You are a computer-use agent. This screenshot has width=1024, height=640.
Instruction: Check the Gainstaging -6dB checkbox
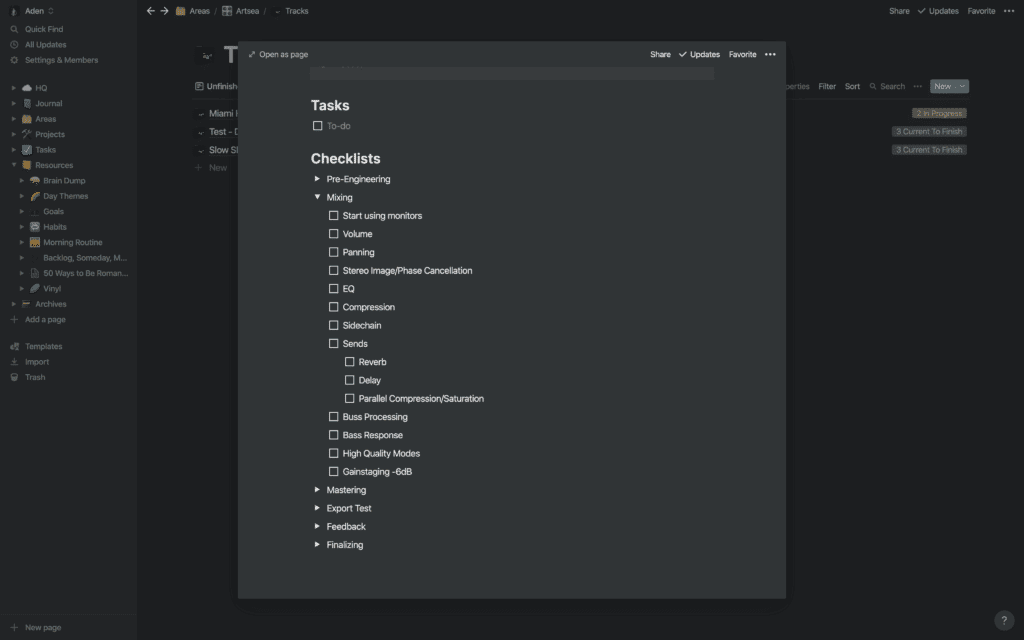point(333,472)
